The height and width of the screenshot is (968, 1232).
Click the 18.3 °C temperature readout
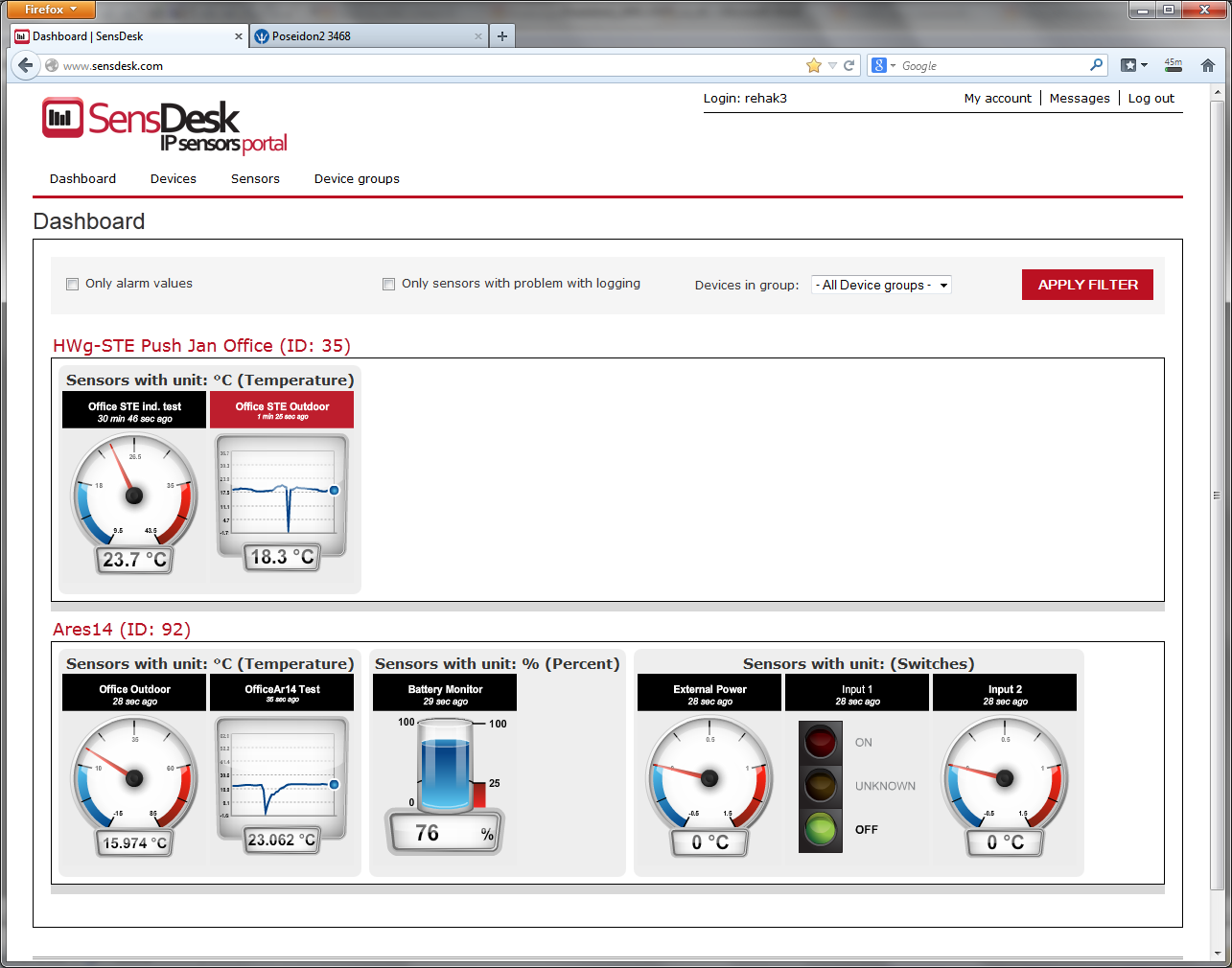(282, 557)
